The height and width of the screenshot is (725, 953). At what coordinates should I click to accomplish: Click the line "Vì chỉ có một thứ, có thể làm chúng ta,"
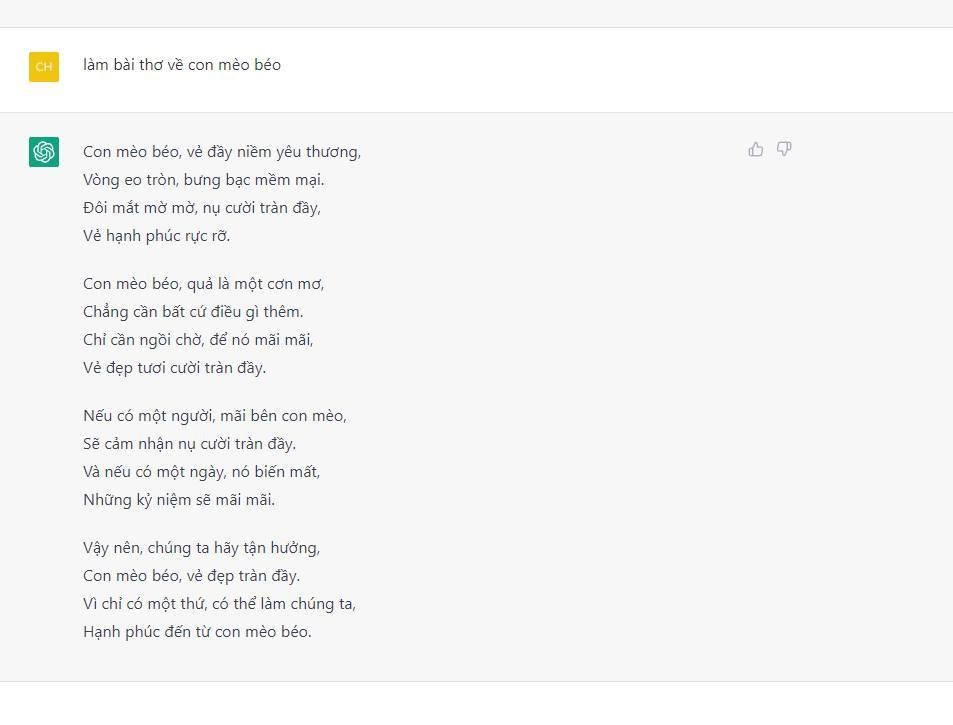[x=220, y=604]
